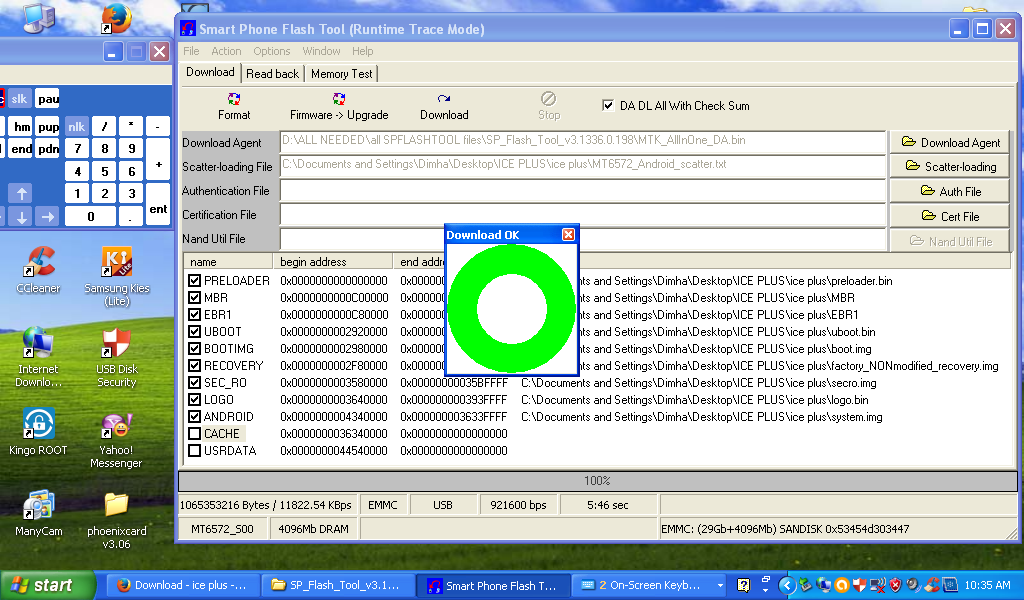Switch to the Memory Test tab
The height and width of the screenshot is (600, 1024).
342,74
